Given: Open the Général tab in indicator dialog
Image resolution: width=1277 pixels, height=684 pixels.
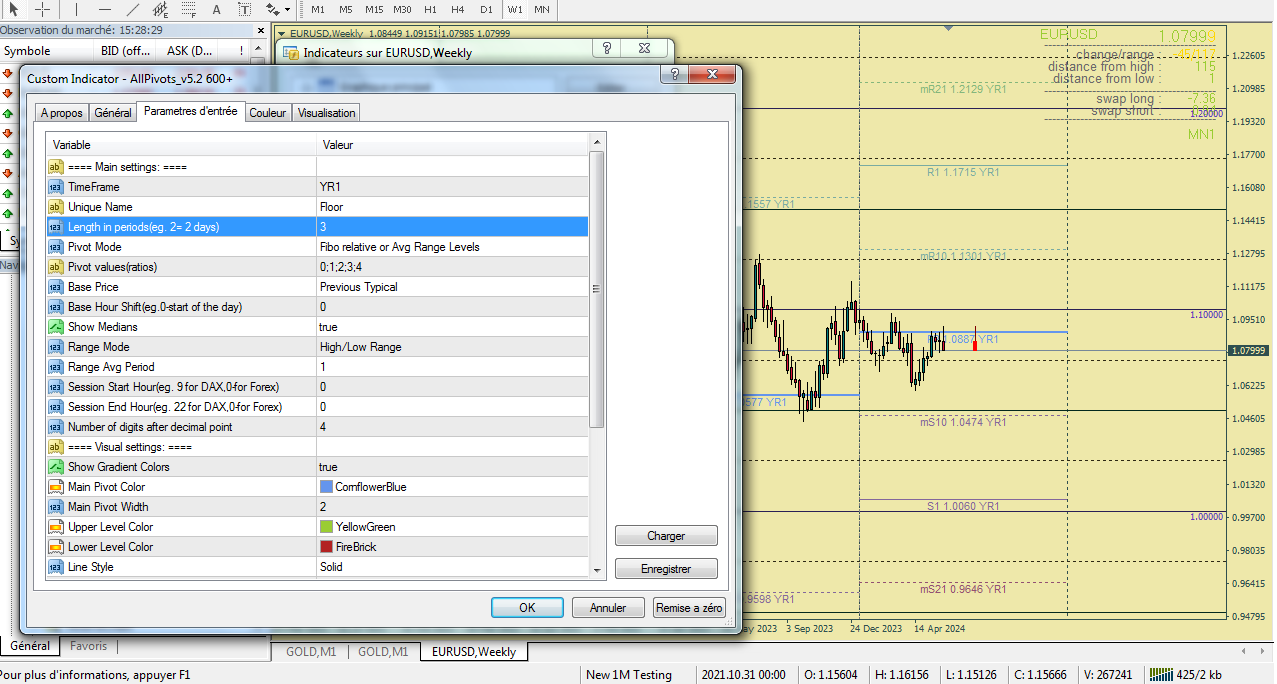Looking at the screenshot, I should tap(113, 113).
